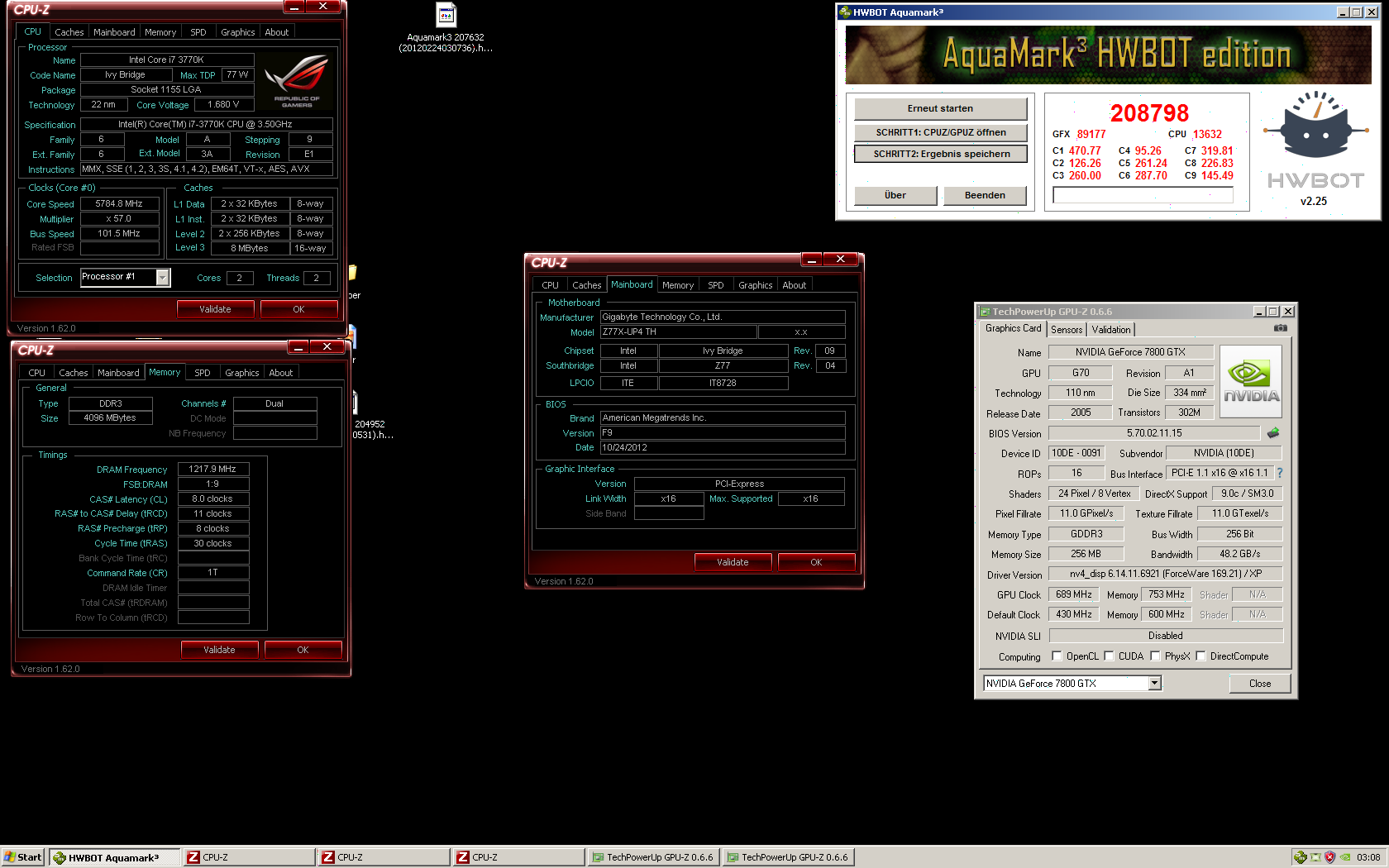Open Mainboard tab in CPU-Z memory window
This screenshot has width=1389, height=868.
point(118,373)
